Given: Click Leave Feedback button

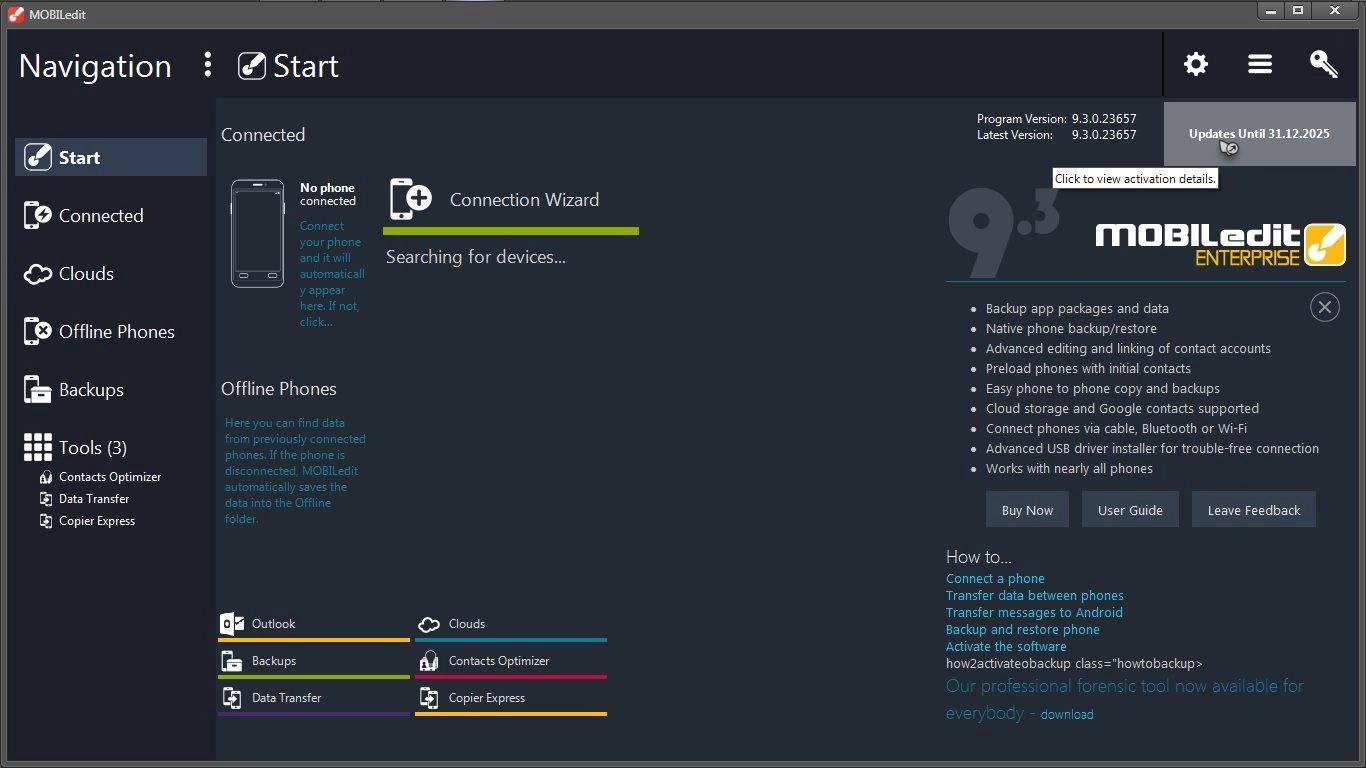Looking at the screenshot, I should coord(1254,510).
